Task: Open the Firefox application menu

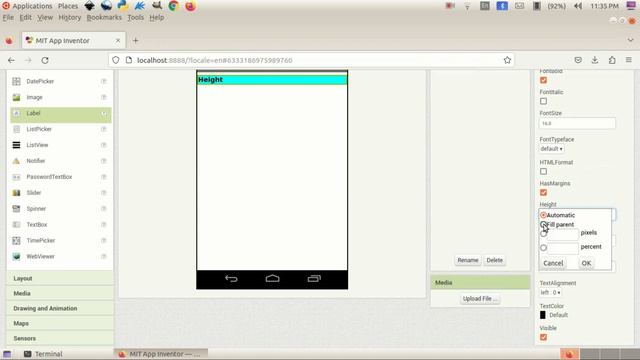Action: click(x=629, y=60)
